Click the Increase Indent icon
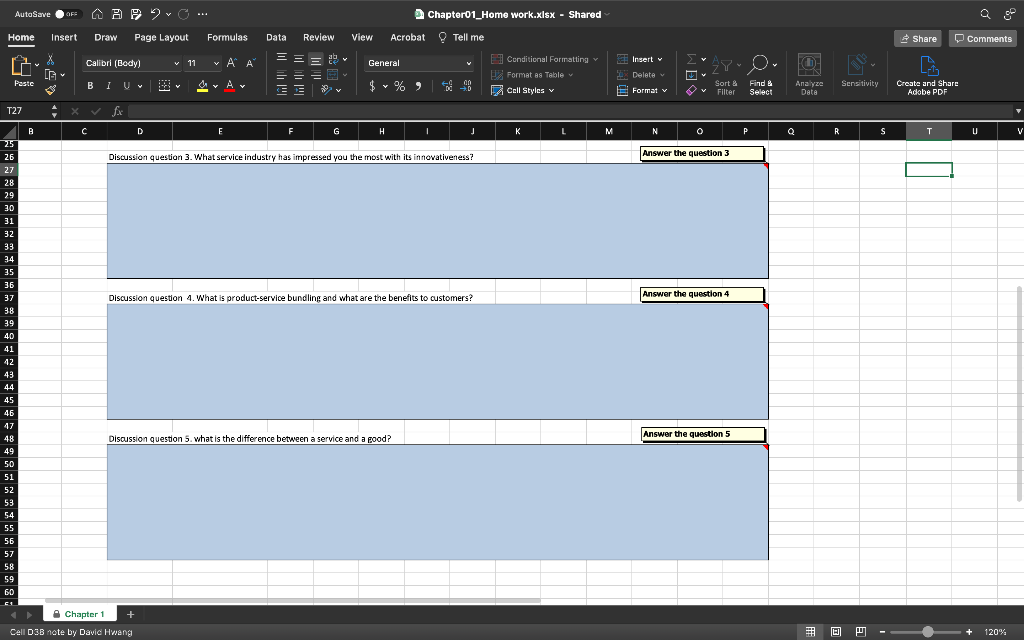Viewport: 1024px width, 640px height. (298, 90)
